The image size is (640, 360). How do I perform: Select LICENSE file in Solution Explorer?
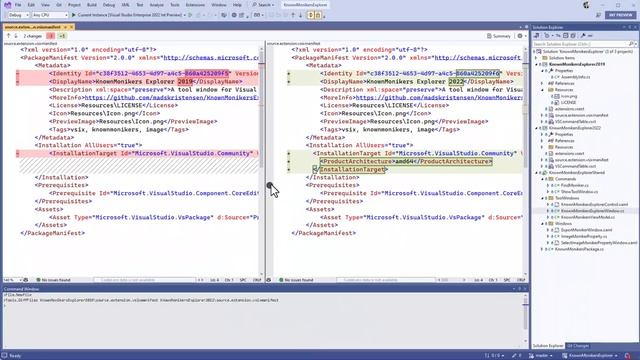(x=568, y=102)
